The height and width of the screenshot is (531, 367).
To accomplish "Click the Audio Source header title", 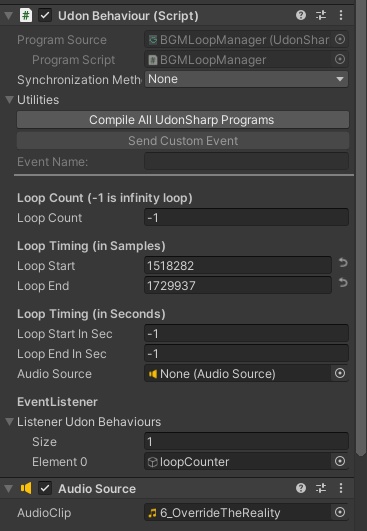I will [97, 489].
